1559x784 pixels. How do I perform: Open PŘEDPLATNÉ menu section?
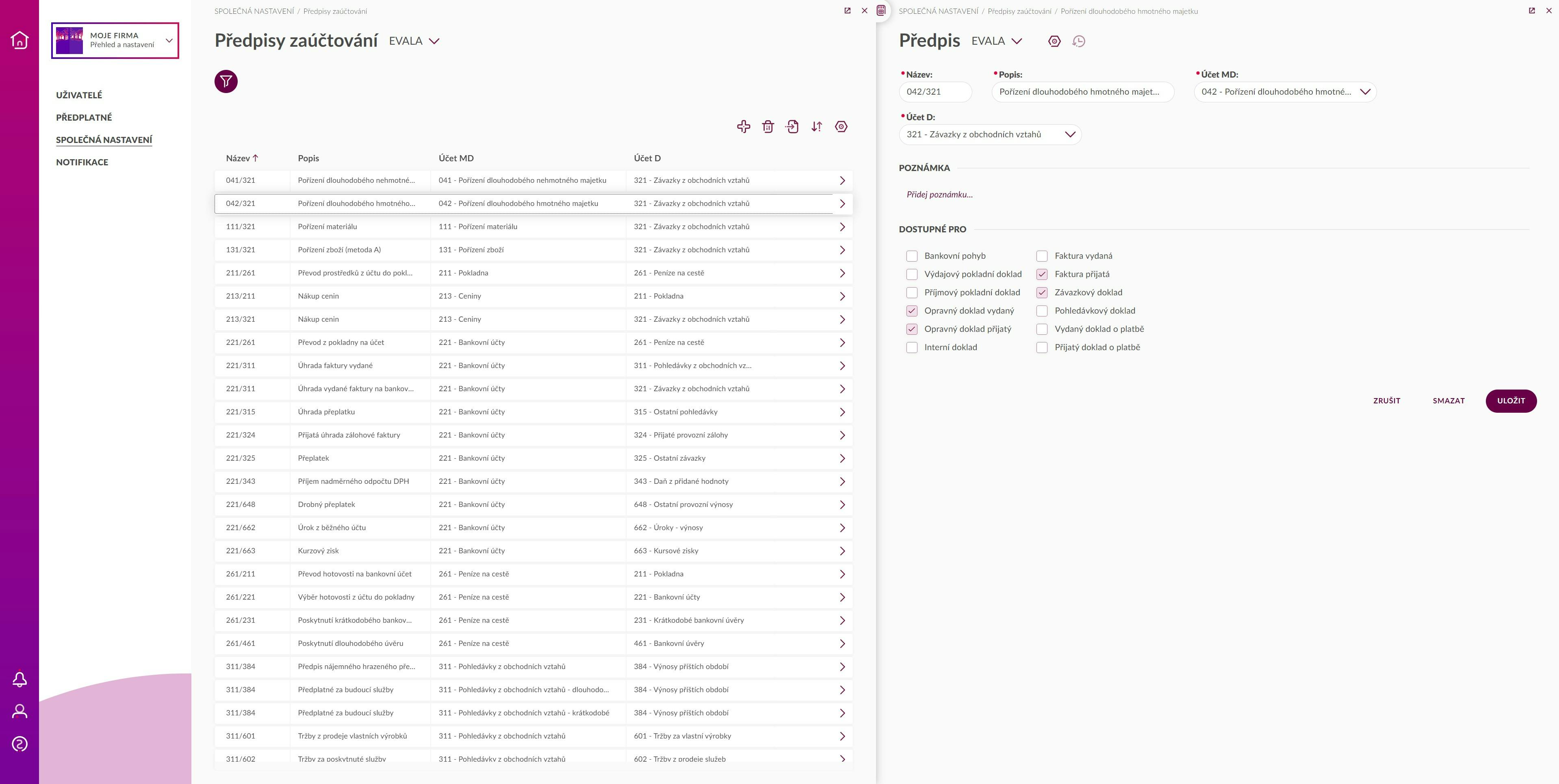point(84,117)
